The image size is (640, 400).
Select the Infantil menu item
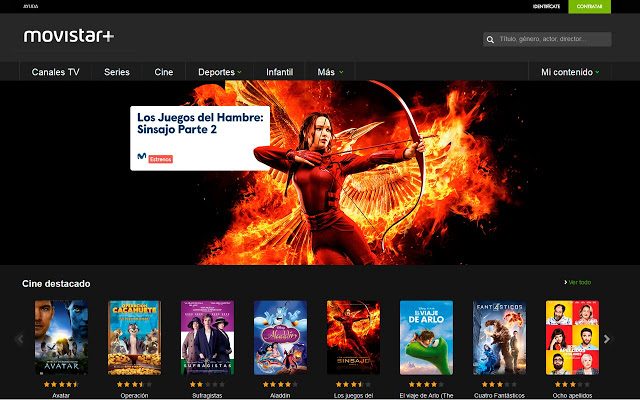tap(279, 72)
